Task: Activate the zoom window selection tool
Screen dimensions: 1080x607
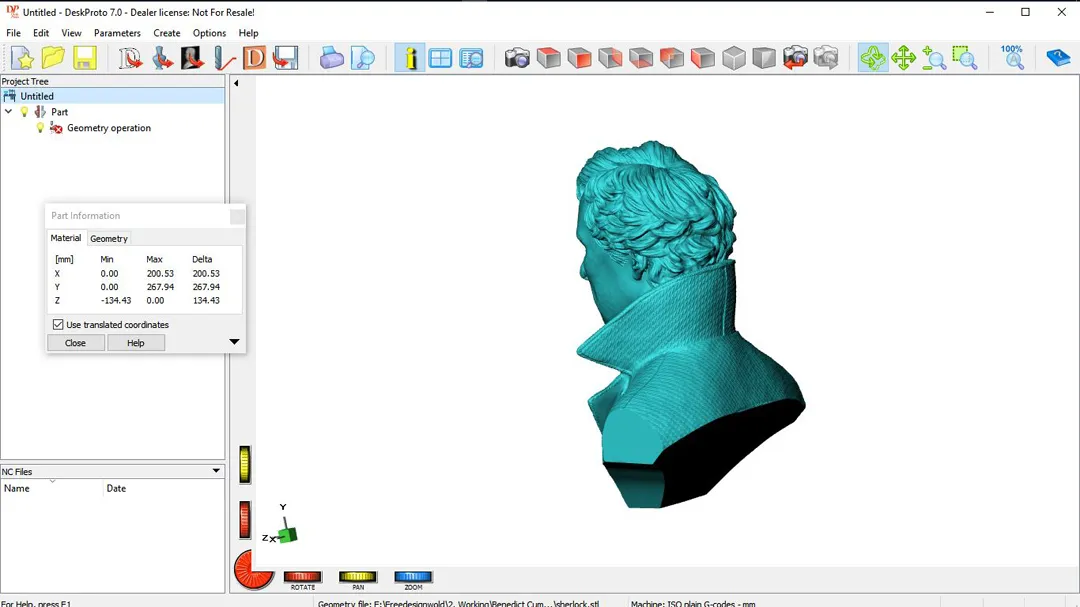Action: point(964,58)
